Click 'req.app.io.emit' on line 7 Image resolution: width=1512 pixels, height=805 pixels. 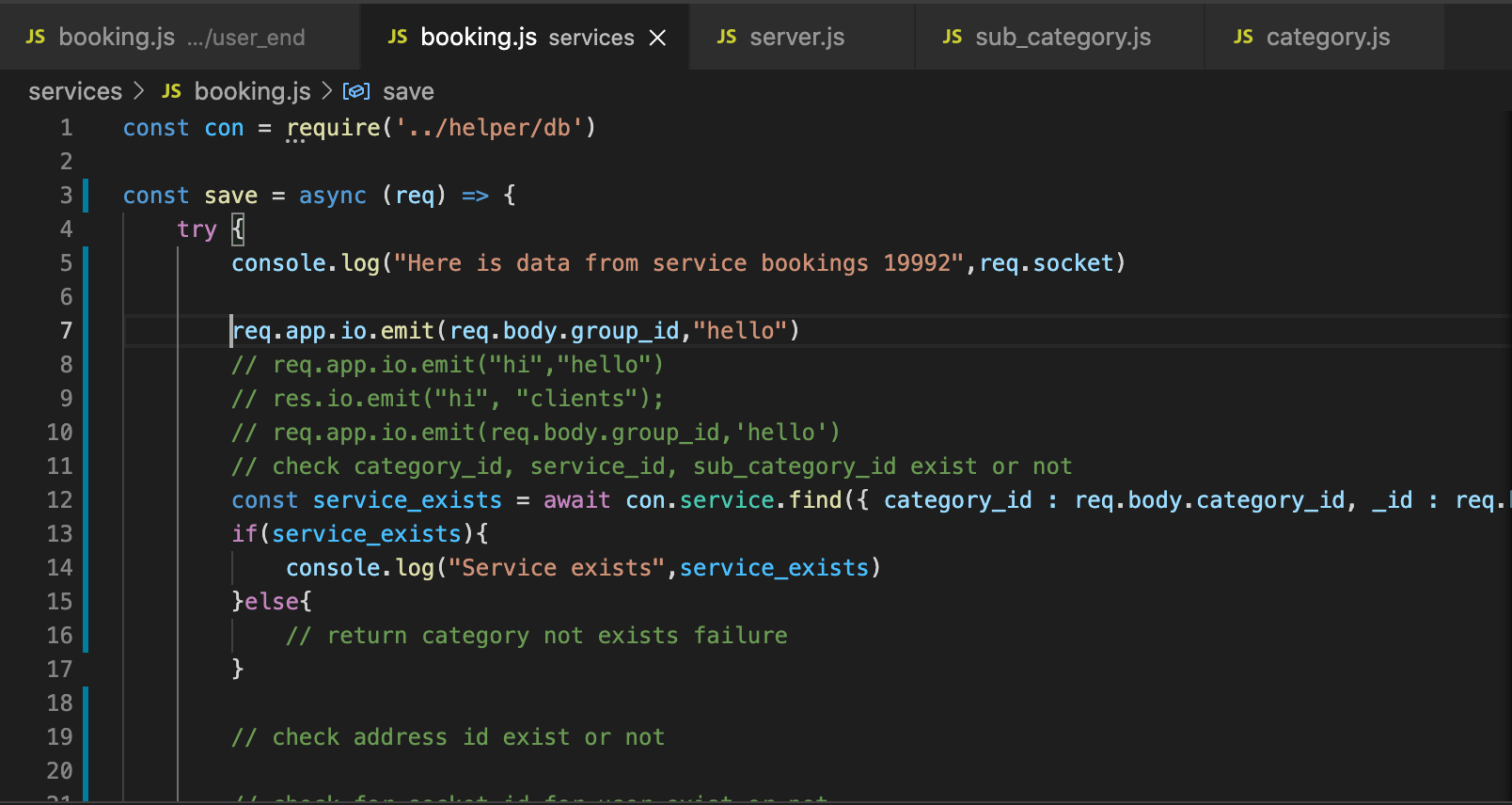point(333,331)
